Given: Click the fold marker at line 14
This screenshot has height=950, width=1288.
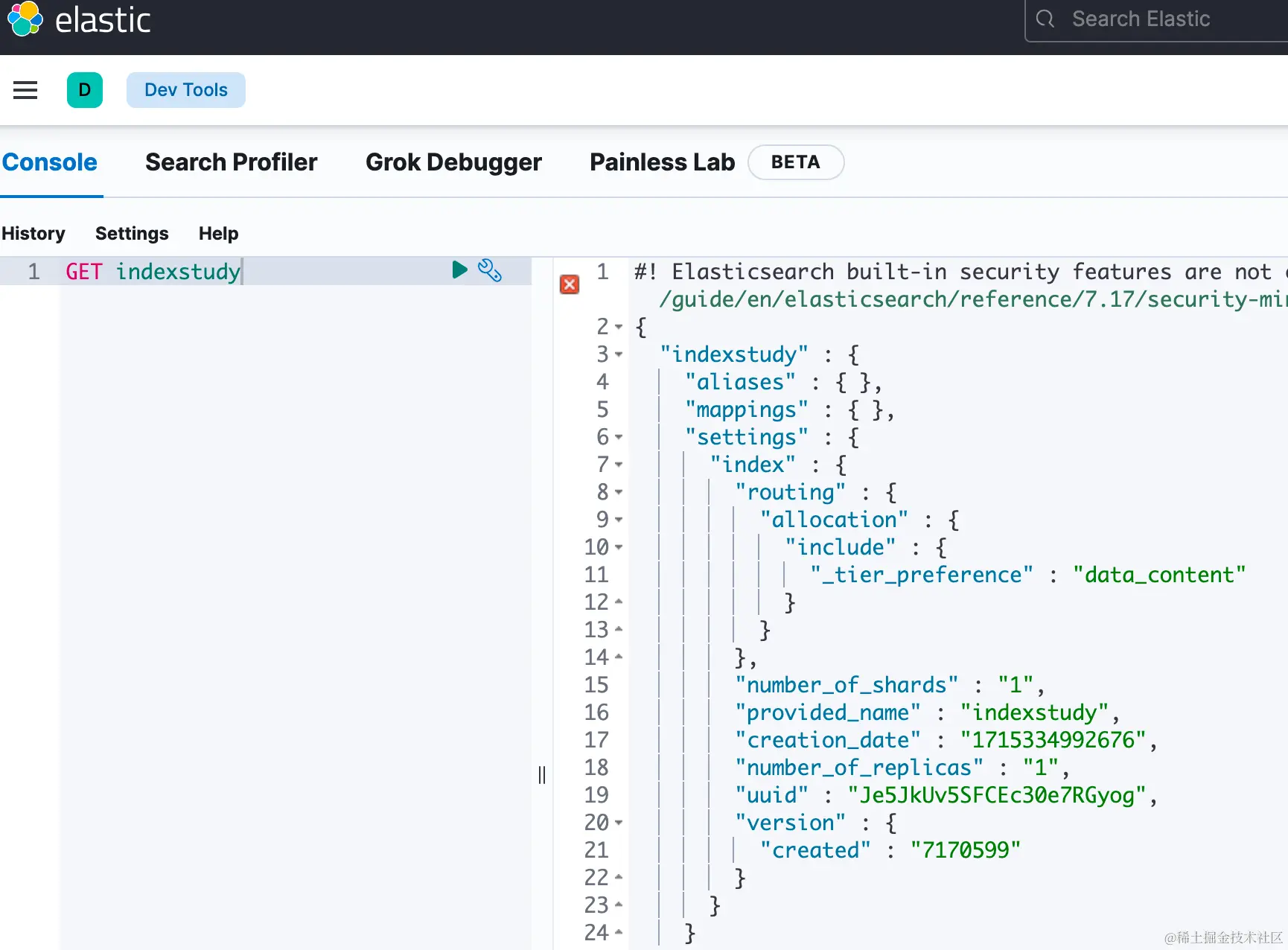Looking at the screenshot, I should [619, 657].
